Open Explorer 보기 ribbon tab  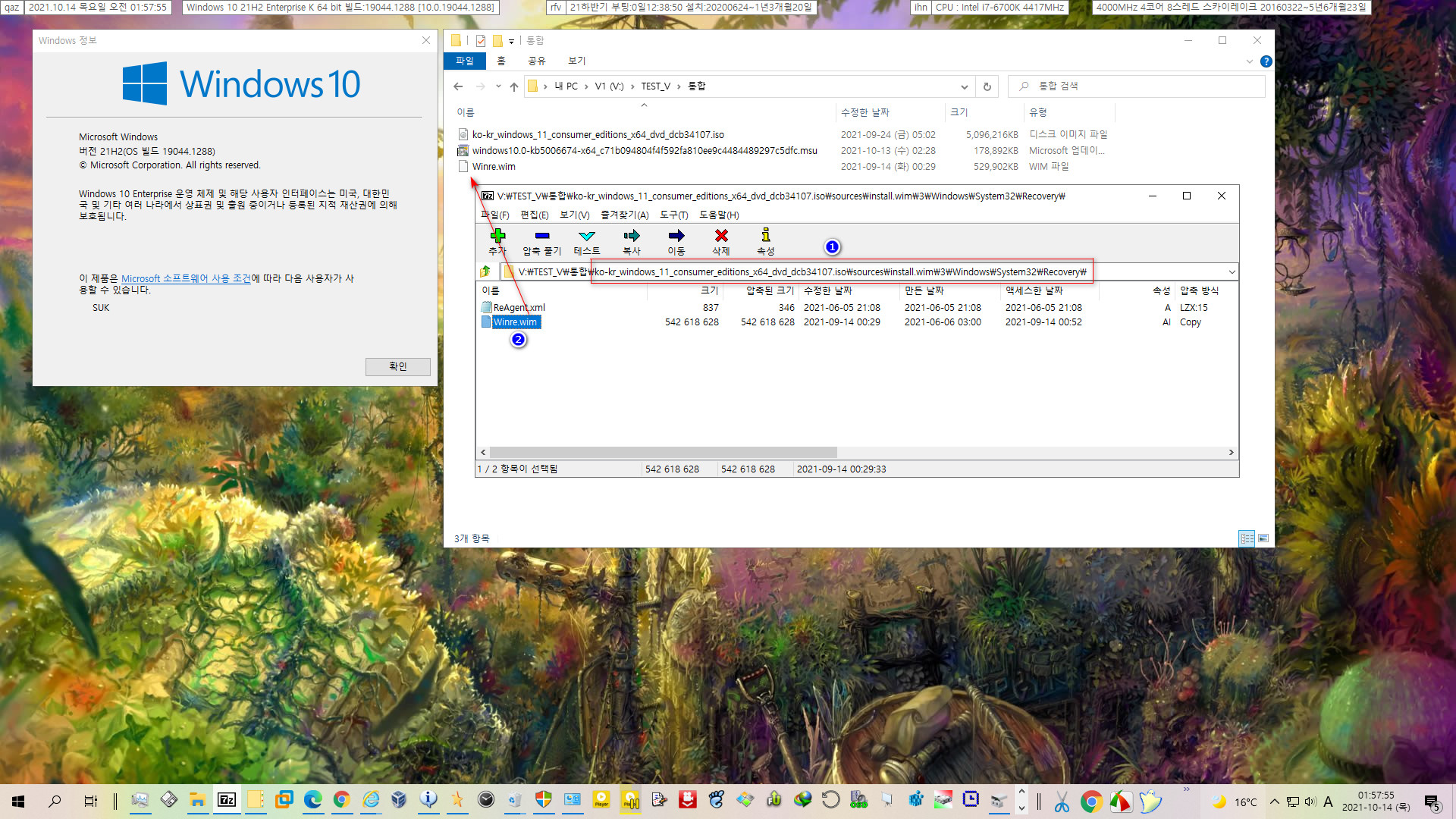(x=577, y=61)
